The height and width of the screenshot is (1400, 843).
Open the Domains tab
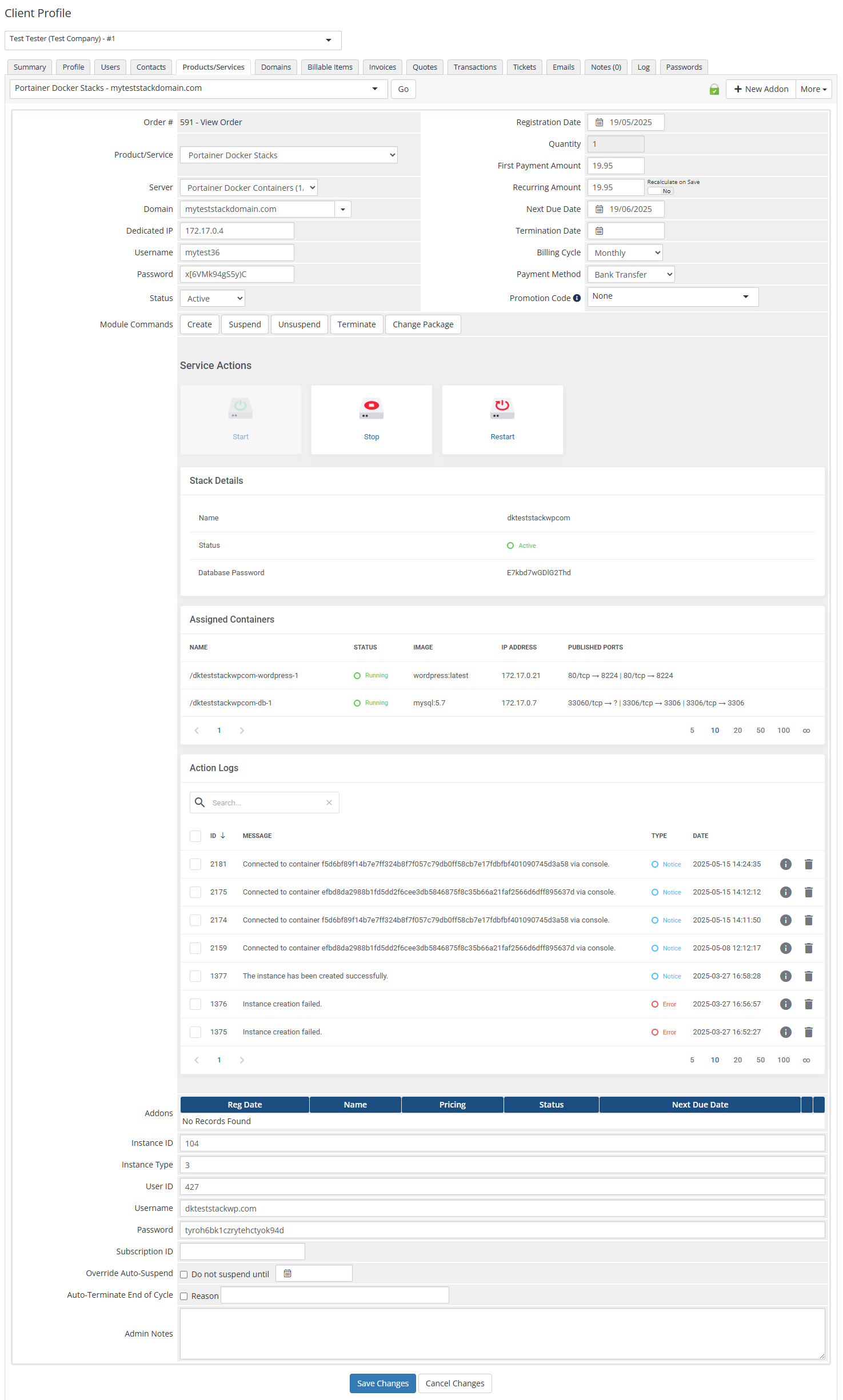point(276,67)
